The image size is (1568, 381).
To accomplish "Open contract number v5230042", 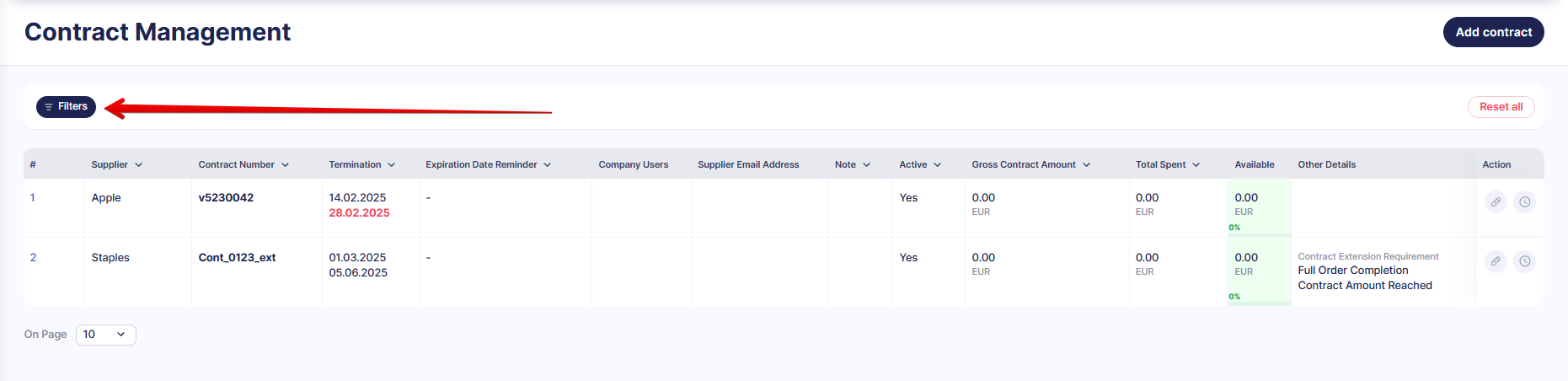I will tap(226, 198).
